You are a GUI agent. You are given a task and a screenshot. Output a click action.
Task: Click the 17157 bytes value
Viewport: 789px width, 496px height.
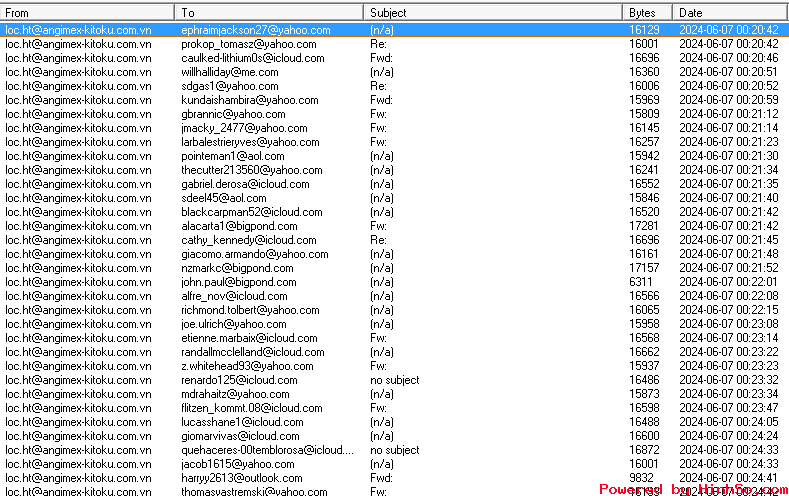click(x=644, y=269)
